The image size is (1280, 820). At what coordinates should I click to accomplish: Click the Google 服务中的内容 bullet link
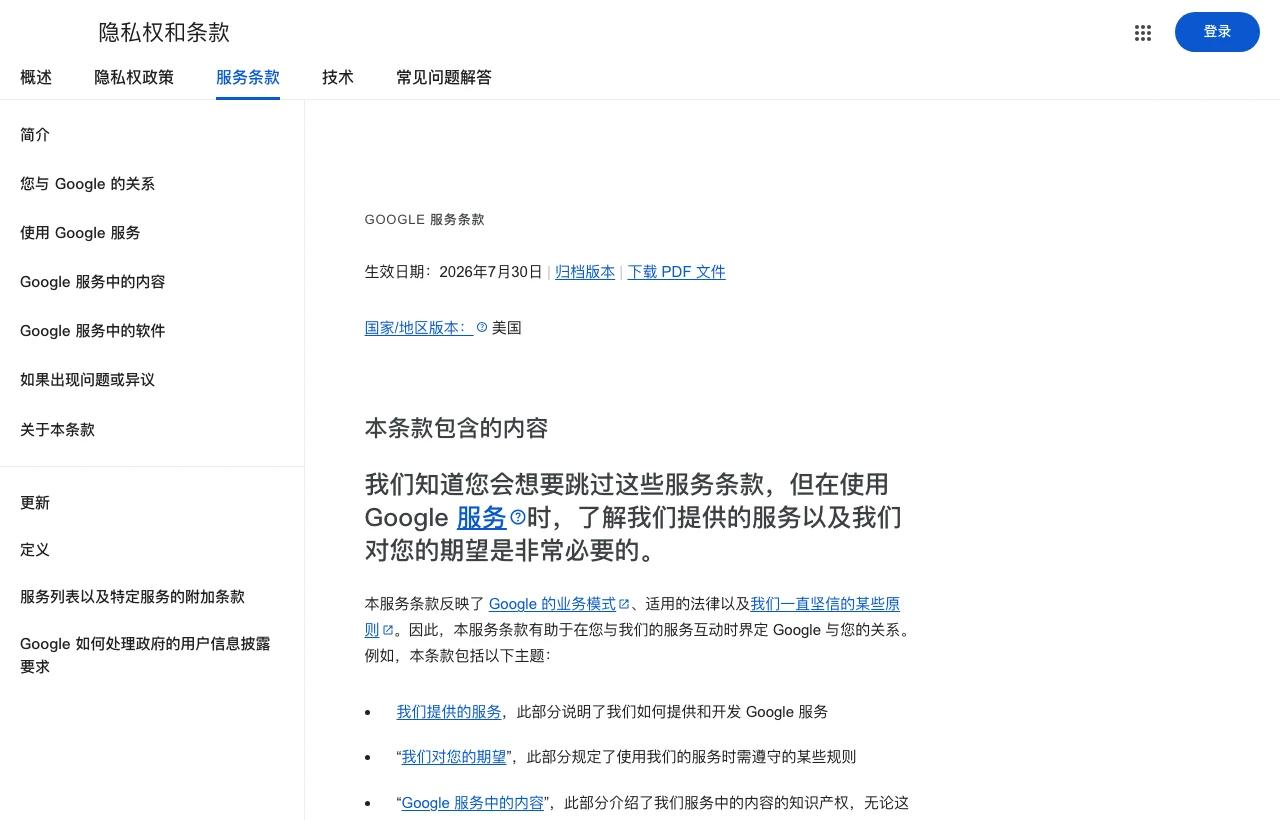473,802
